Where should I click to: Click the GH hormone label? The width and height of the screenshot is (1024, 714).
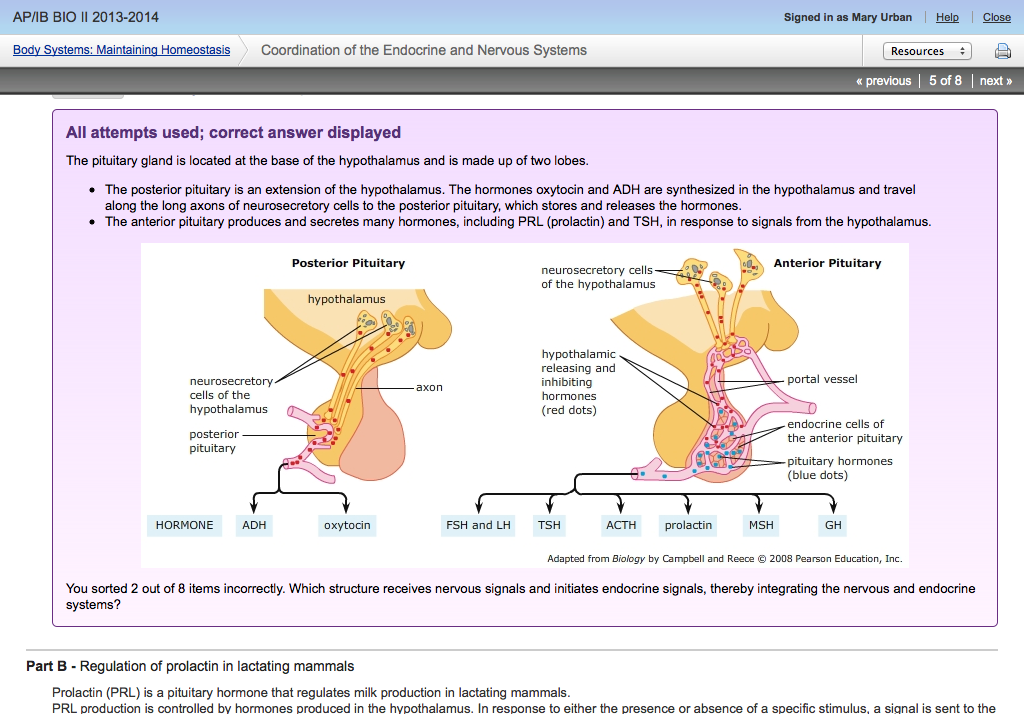click(832, 524)
